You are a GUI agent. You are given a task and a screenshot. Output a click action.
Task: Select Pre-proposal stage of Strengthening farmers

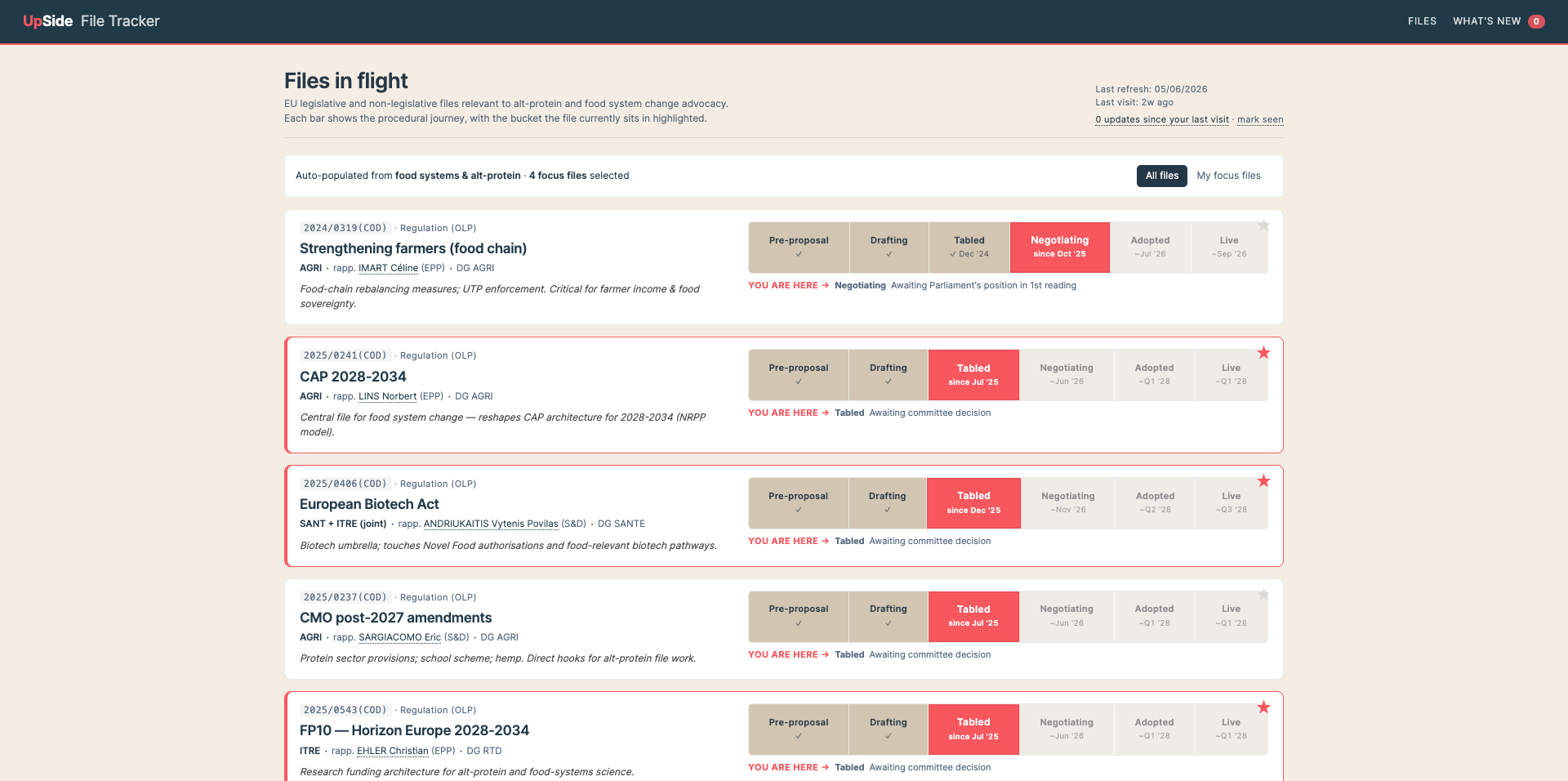(x=799, y=248)
